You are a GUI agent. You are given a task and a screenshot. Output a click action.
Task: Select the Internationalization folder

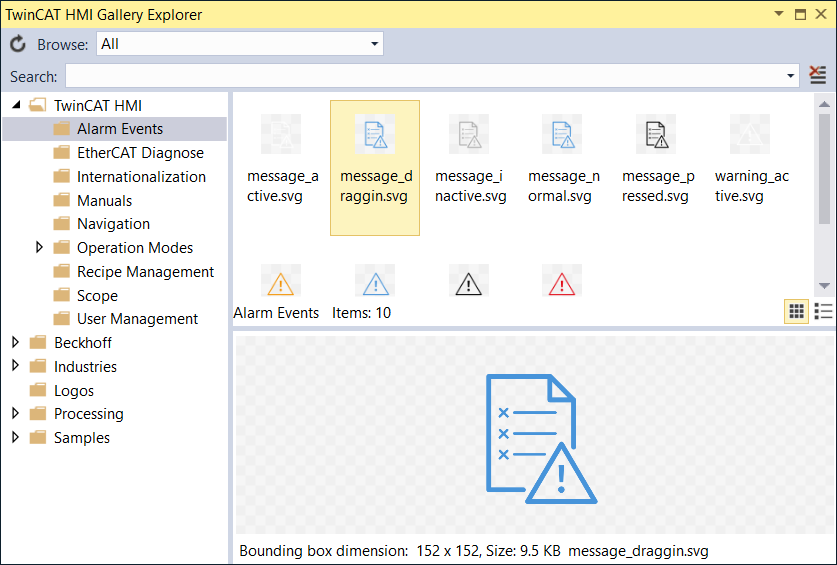coord(130,176)
